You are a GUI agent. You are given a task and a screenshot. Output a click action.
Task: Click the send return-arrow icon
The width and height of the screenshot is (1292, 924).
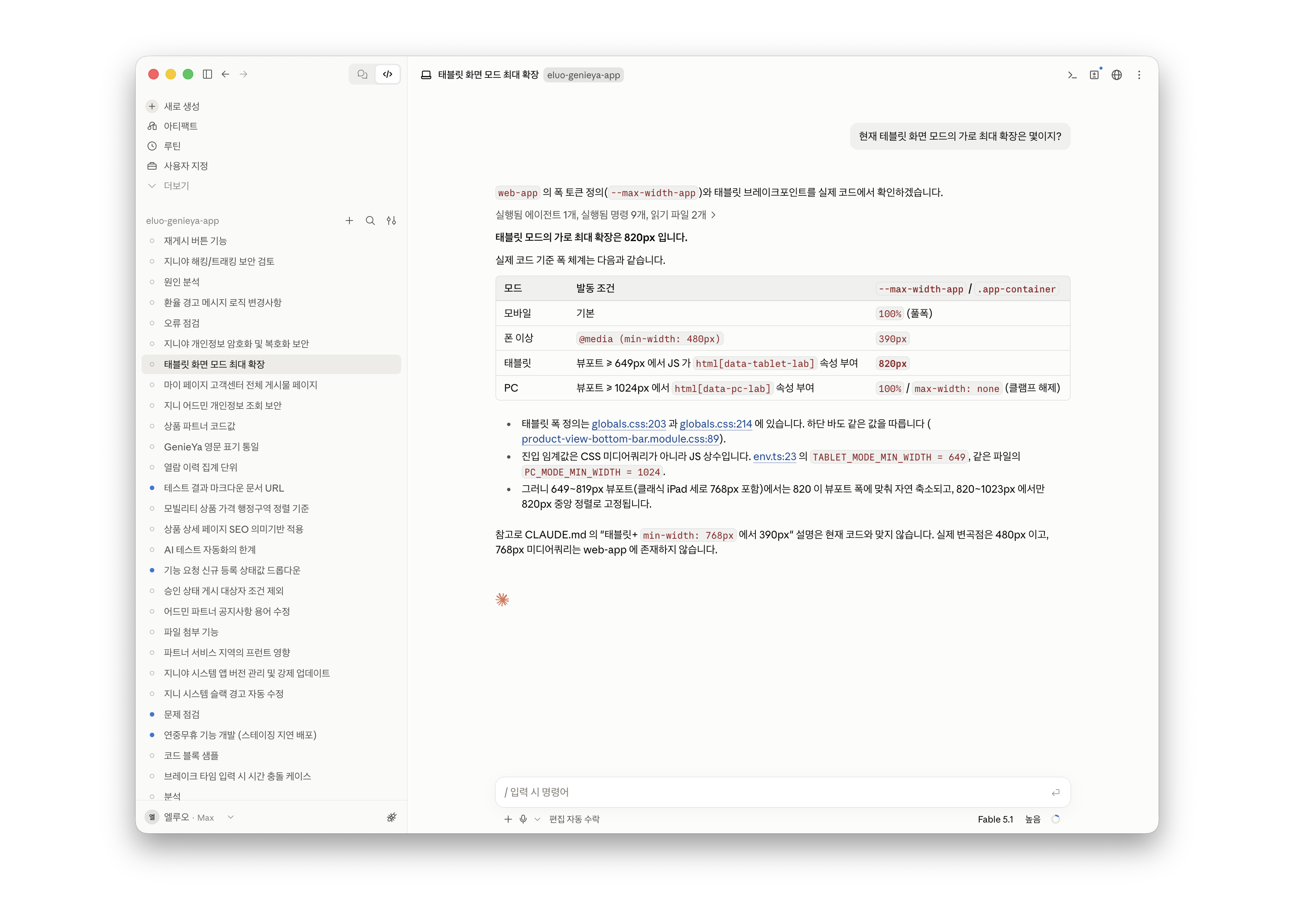coord(1055,792)
